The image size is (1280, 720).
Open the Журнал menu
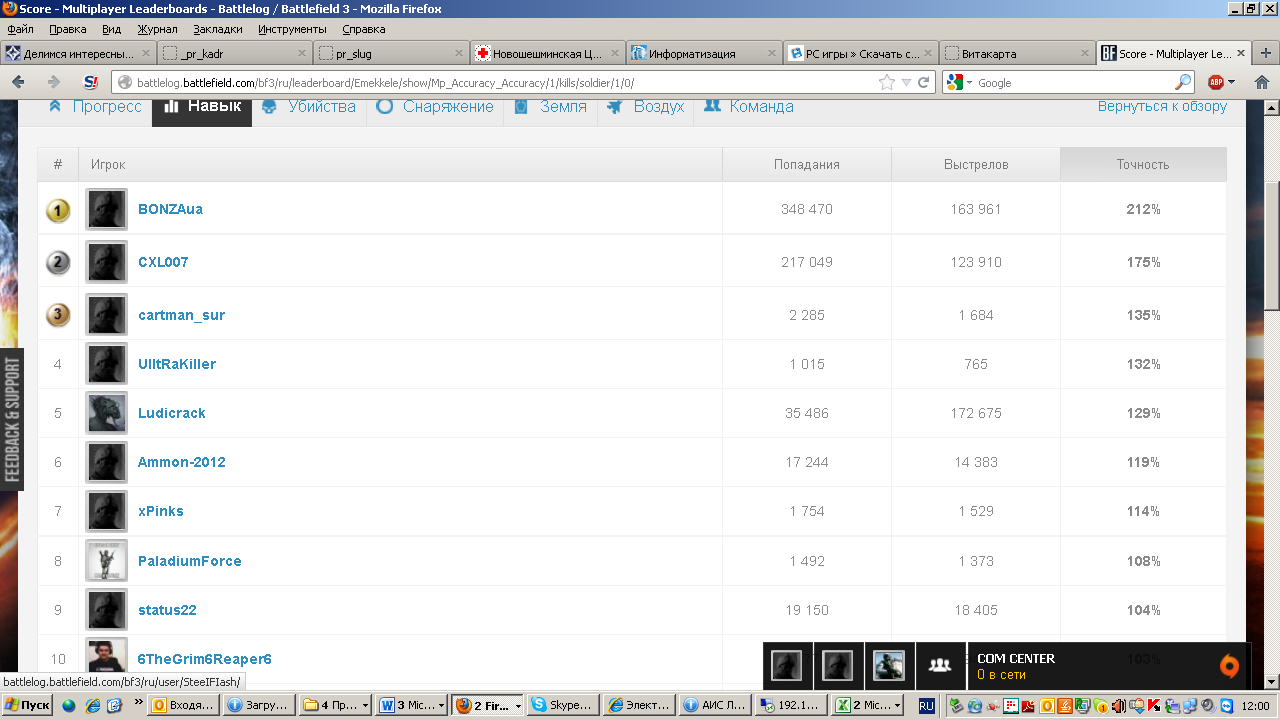click(x=157, y=29)
